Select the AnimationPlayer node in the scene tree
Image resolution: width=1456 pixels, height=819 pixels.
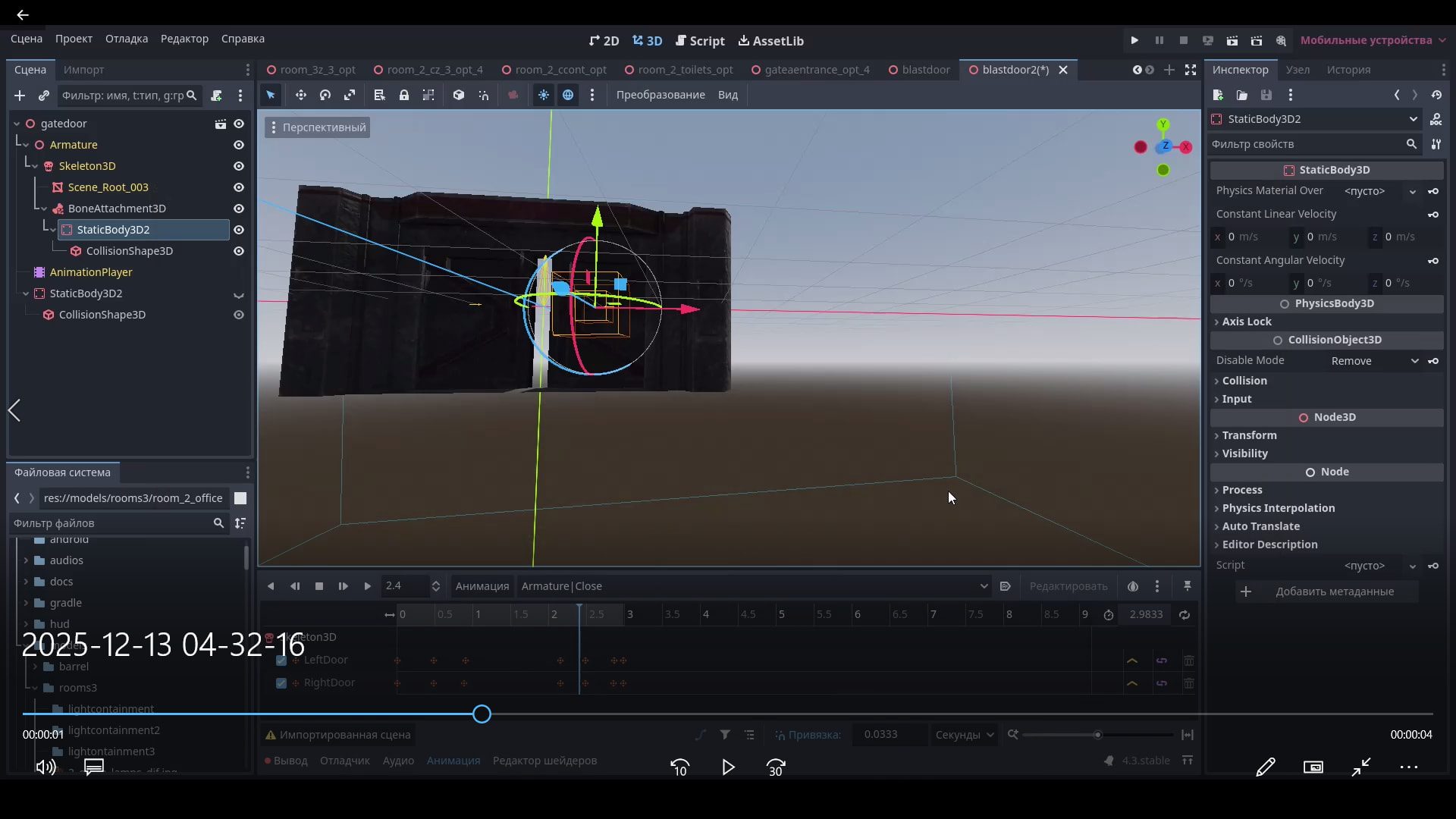coord(91,272)
